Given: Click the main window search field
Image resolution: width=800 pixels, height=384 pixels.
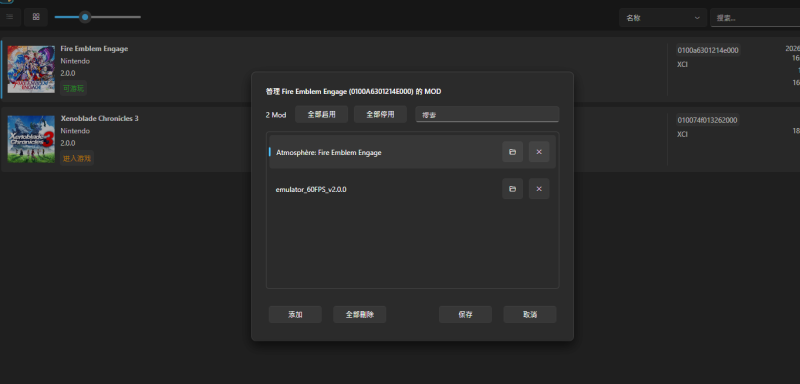Looking at the screenshot, I should tap(755, 18).
